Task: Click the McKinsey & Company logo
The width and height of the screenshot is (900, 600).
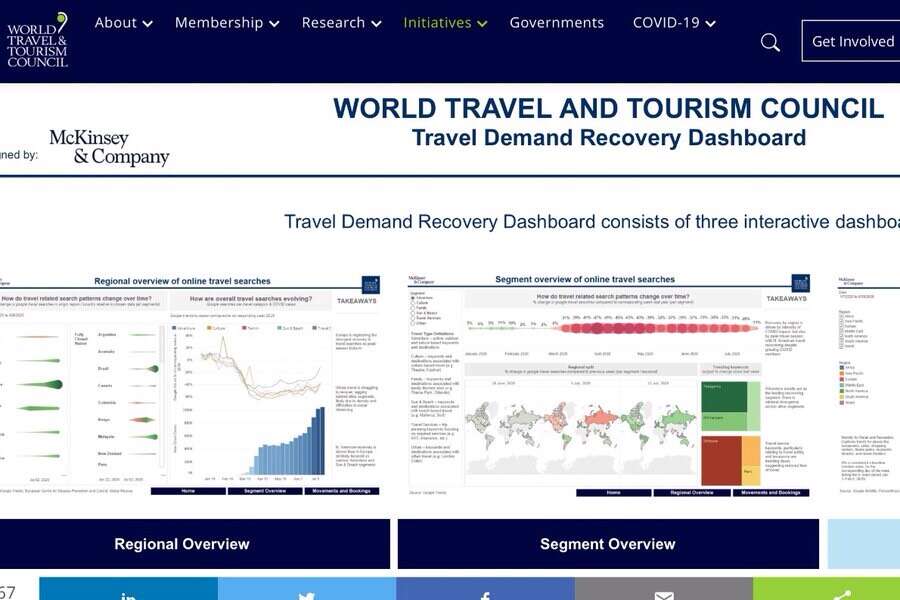Action: (x=109, y=148)
